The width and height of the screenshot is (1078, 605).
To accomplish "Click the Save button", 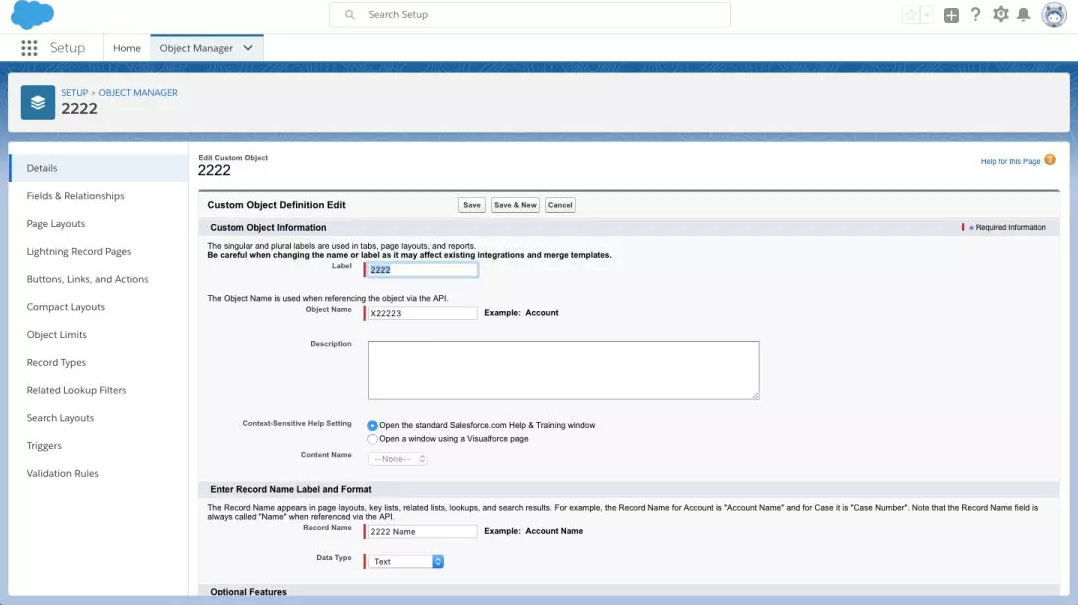I will coord(472,205).
